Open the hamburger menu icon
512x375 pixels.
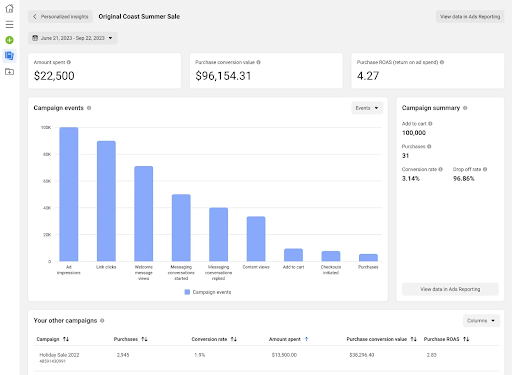tap(9, 24)
